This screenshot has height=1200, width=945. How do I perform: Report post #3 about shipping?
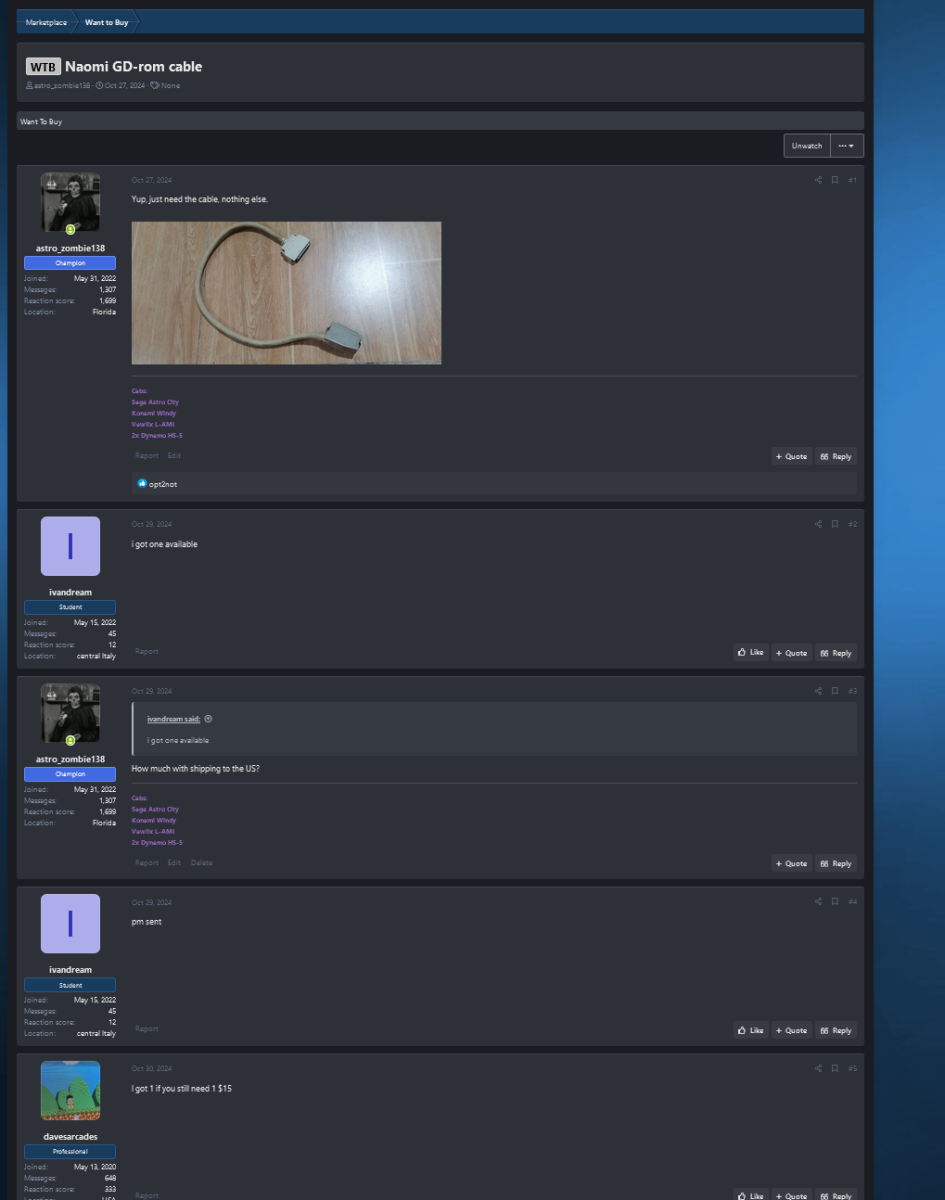147,863
